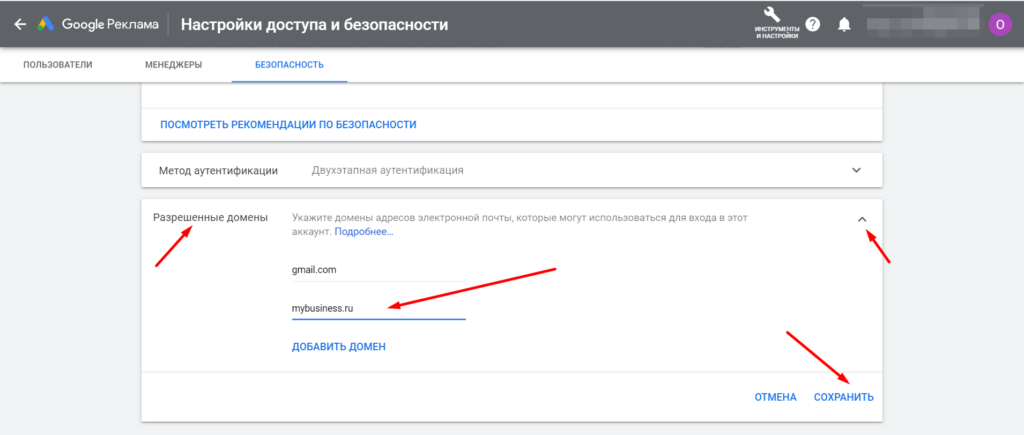Viewport: 1024px width, 435px height.
Task: Switch to the Менеджеры tab
Action: click(173, 65)
